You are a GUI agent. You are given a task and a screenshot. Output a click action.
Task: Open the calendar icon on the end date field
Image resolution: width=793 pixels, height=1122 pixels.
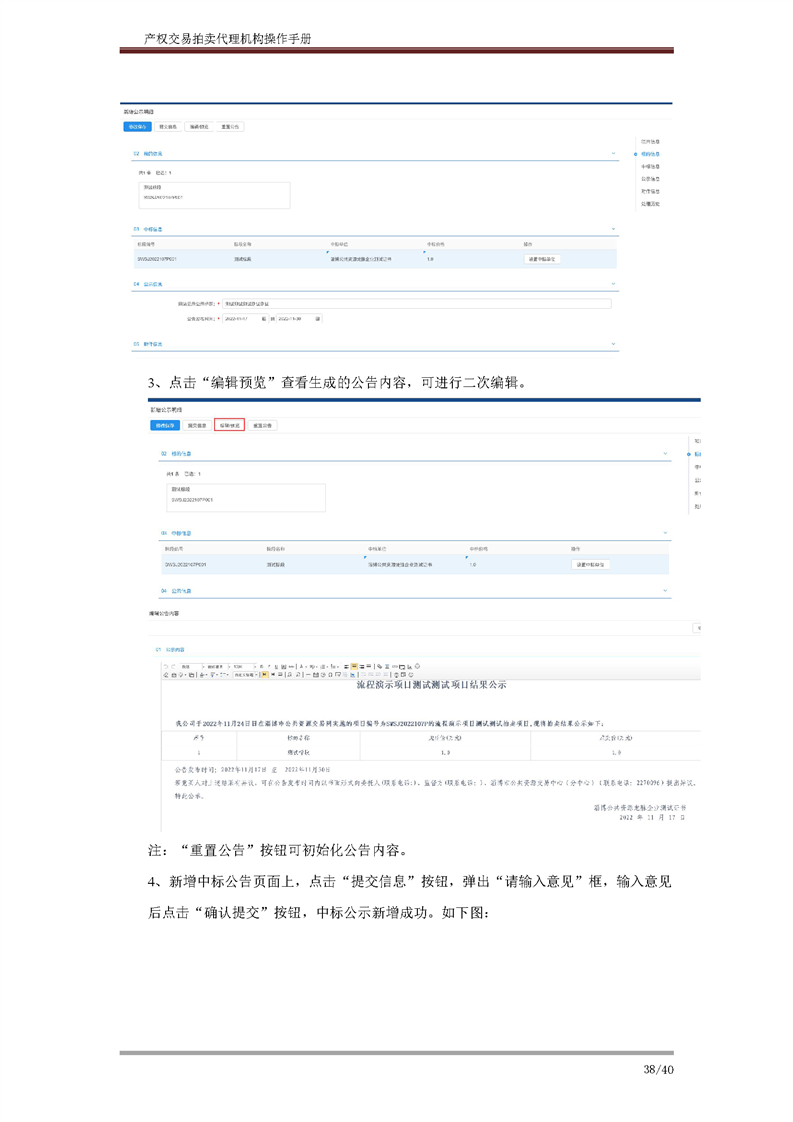pos(318,319)
